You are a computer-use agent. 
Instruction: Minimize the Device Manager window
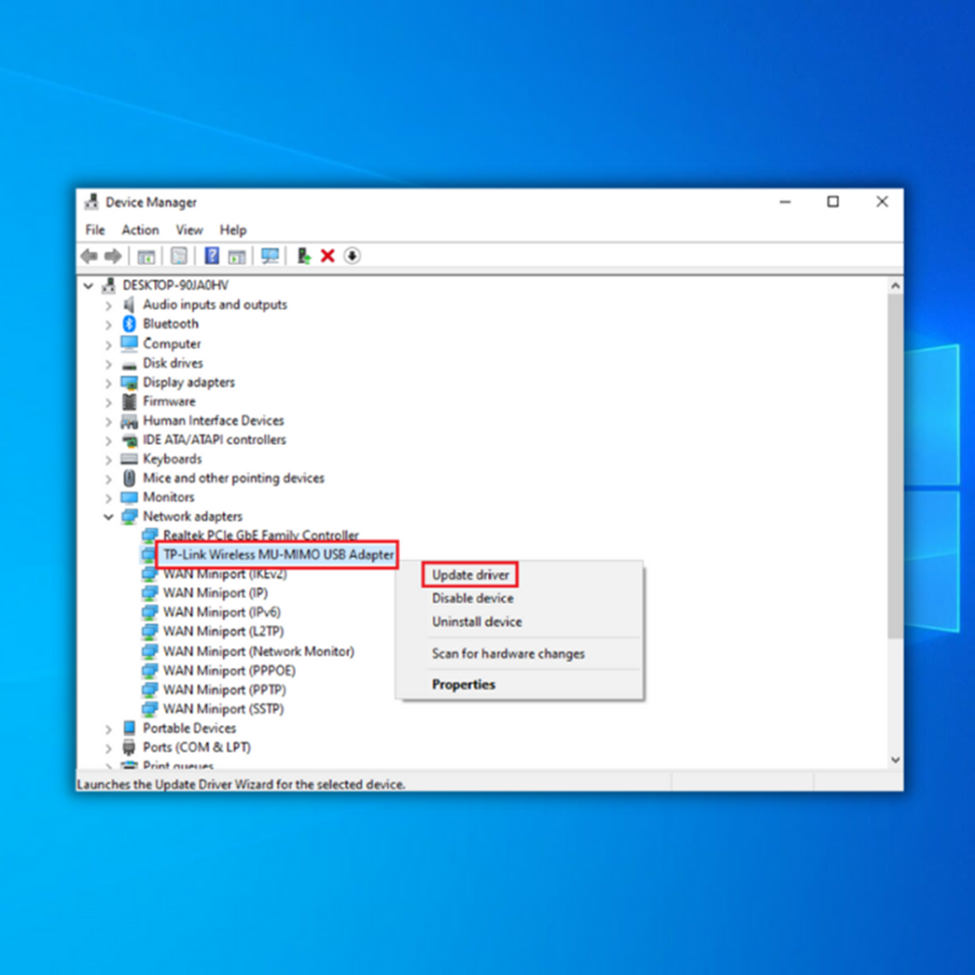[x=785, y=201]
